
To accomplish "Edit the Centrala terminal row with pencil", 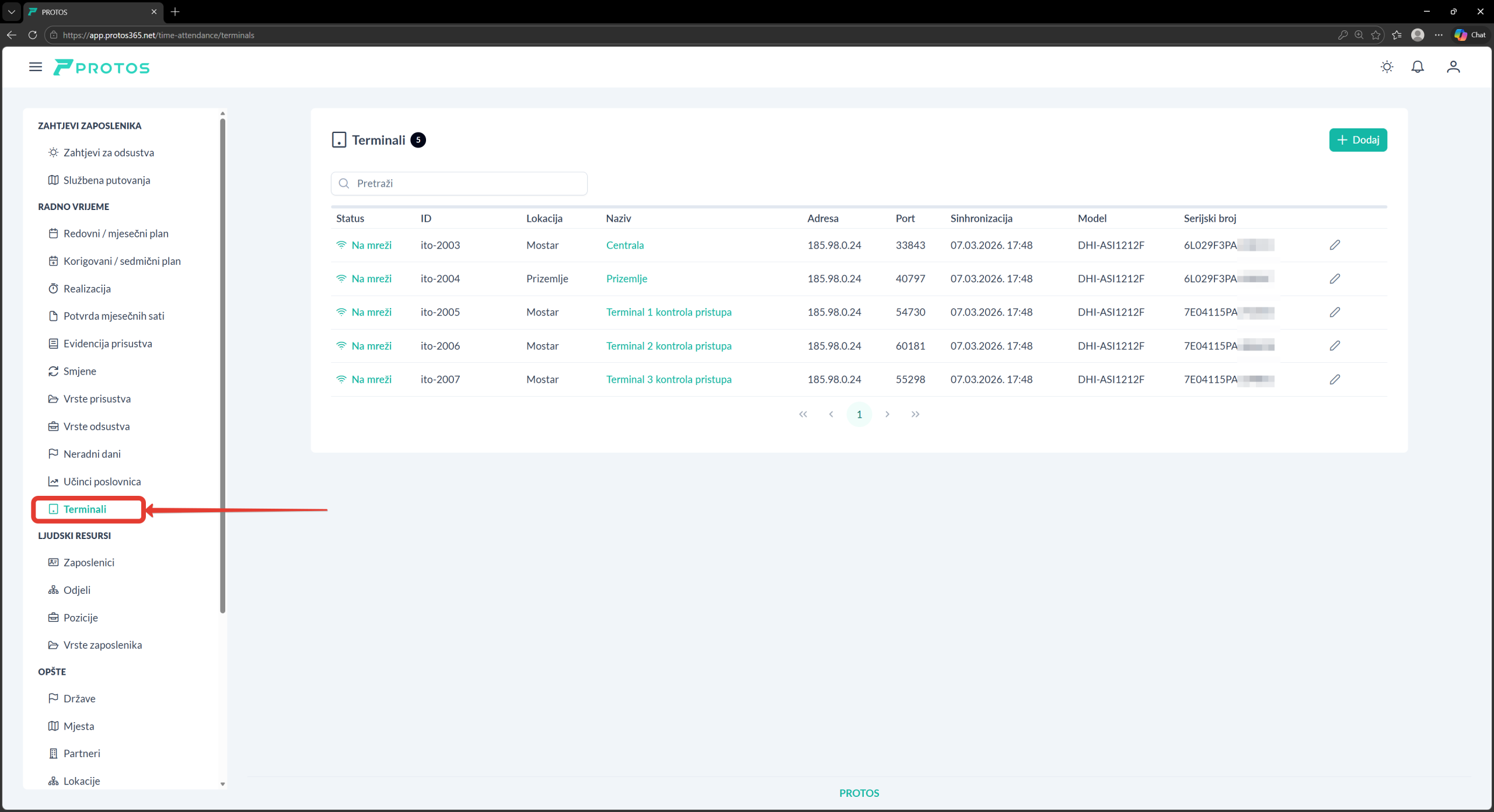I will (x=1334, y=245).
